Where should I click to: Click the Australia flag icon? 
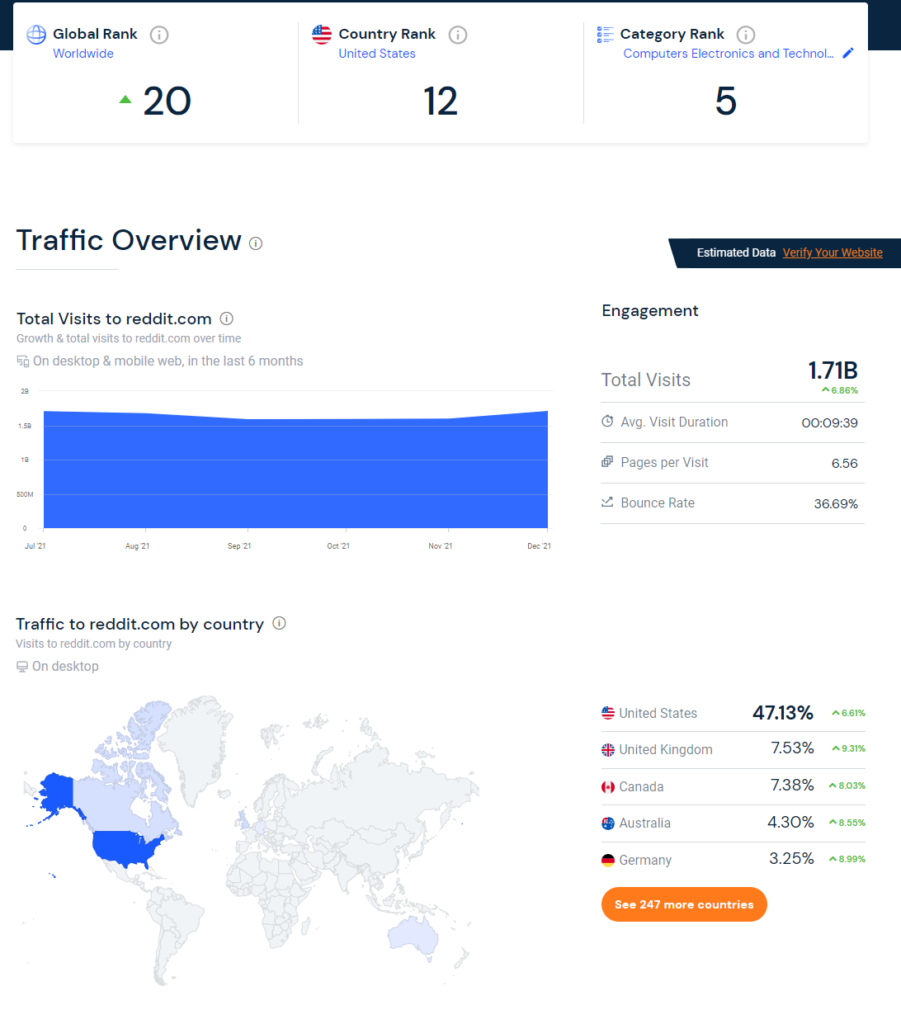[x=610, y=823]
